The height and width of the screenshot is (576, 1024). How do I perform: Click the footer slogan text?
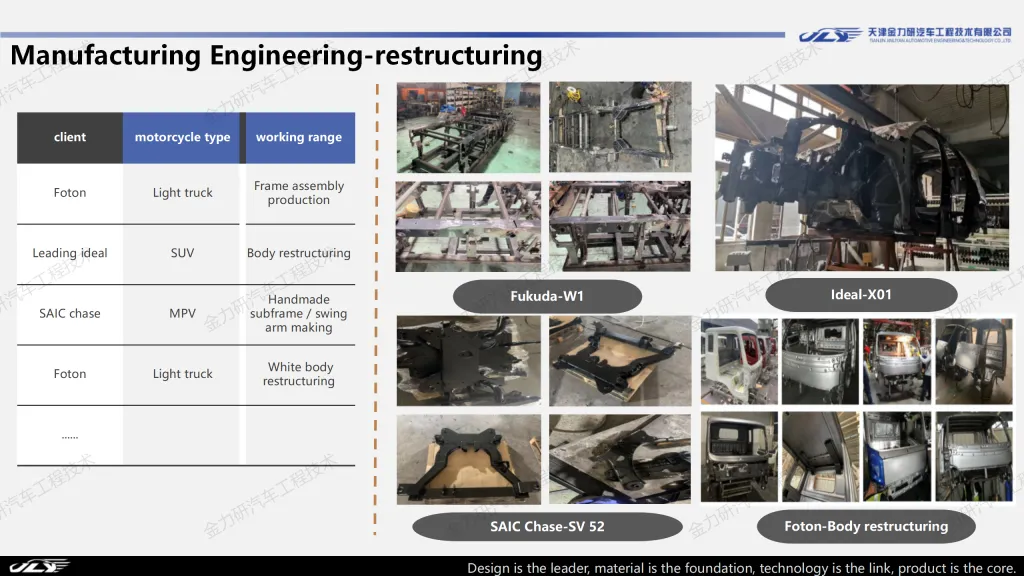point(740,567)
